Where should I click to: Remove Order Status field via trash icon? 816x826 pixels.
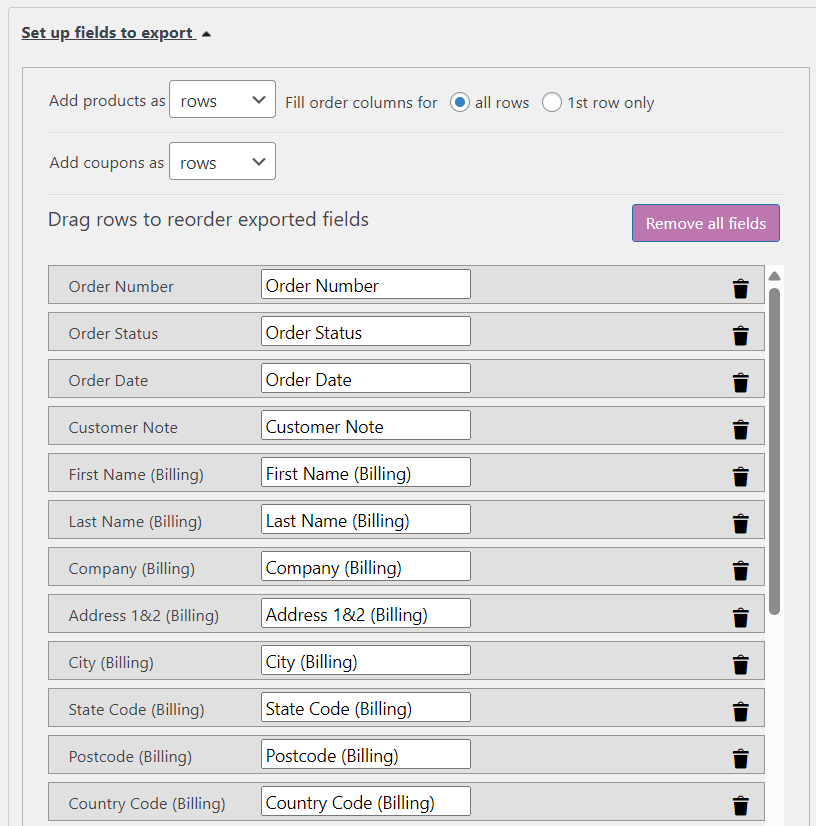[x=740, y=336]
